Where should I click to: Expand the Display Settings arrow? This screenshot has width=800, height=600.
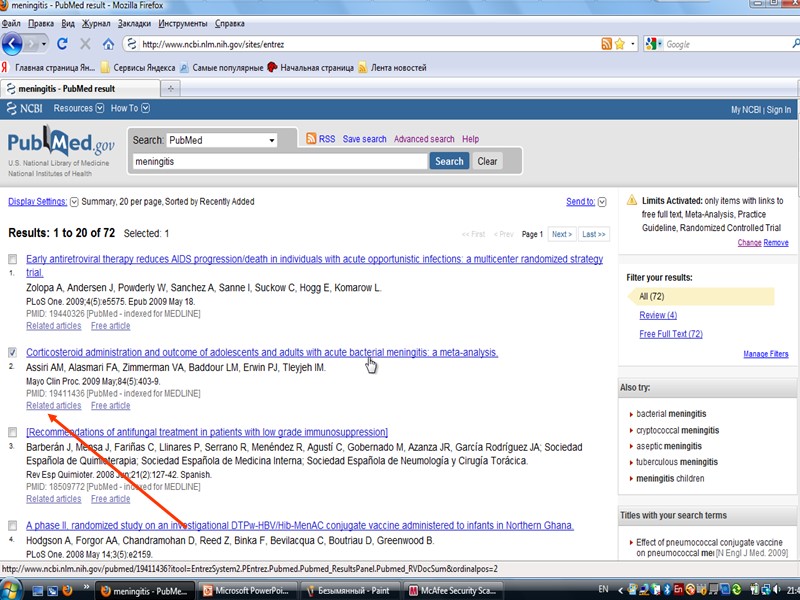(74, 202)
